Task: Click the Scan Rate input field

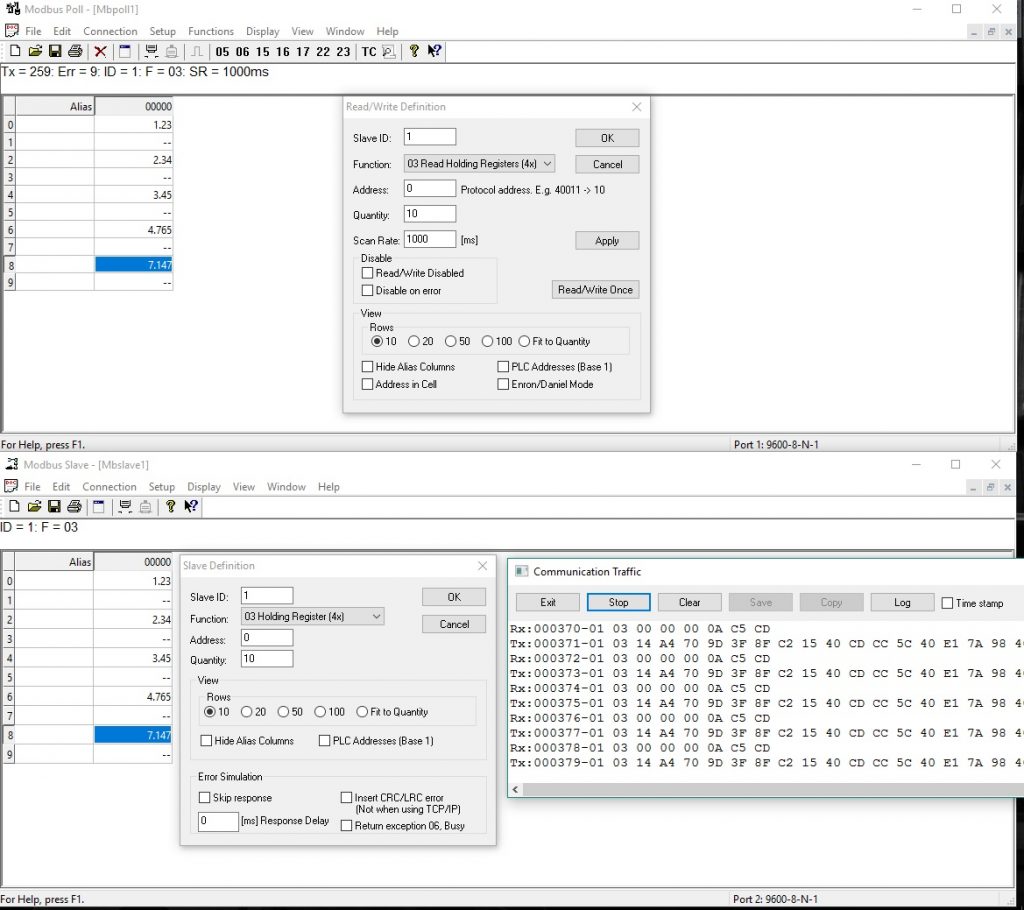Action: pyautogui.click(x=430, y=240)
